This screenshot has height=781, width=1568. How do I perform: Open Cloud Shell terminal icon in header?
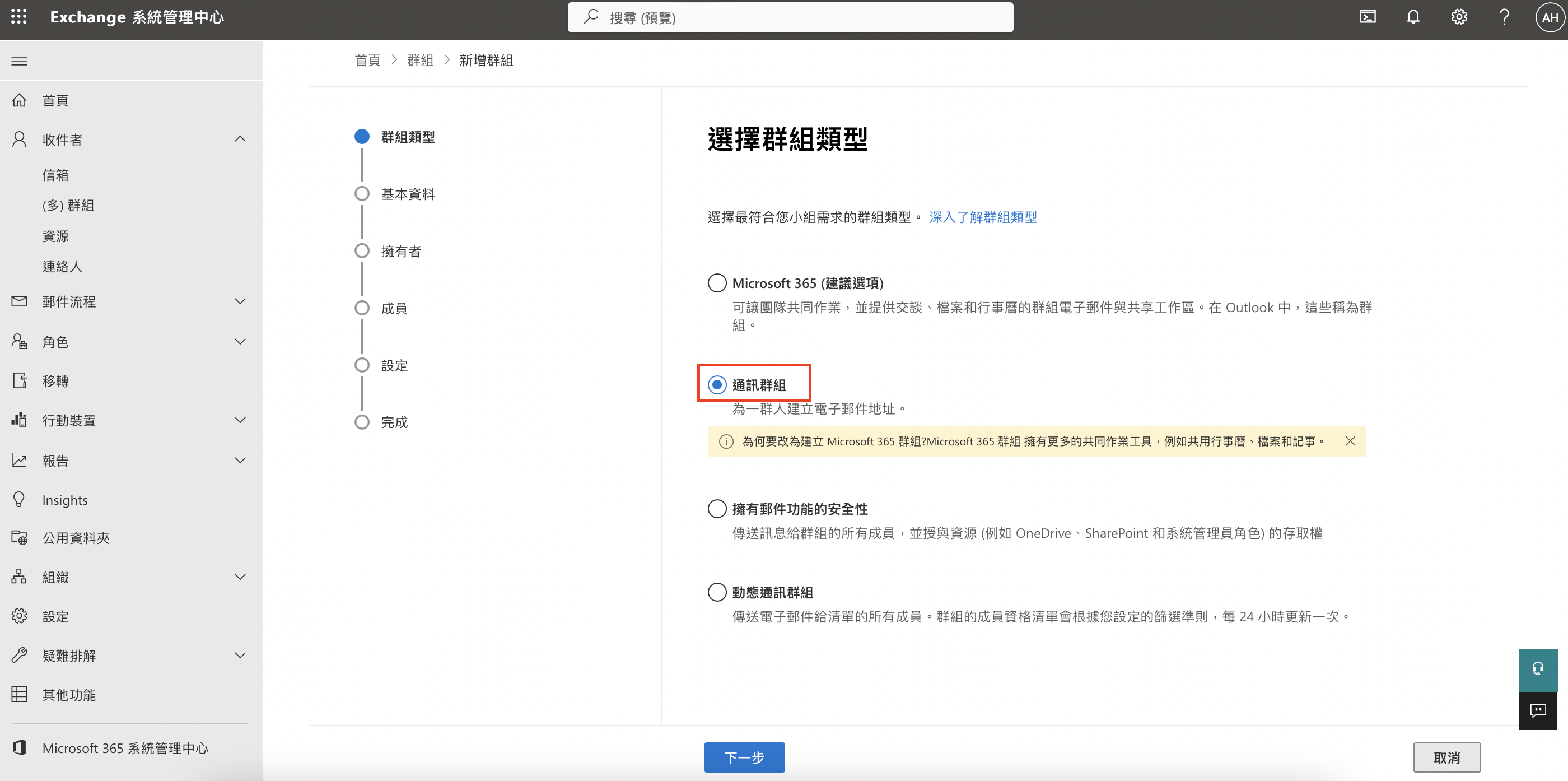[x=1367, y=17]
